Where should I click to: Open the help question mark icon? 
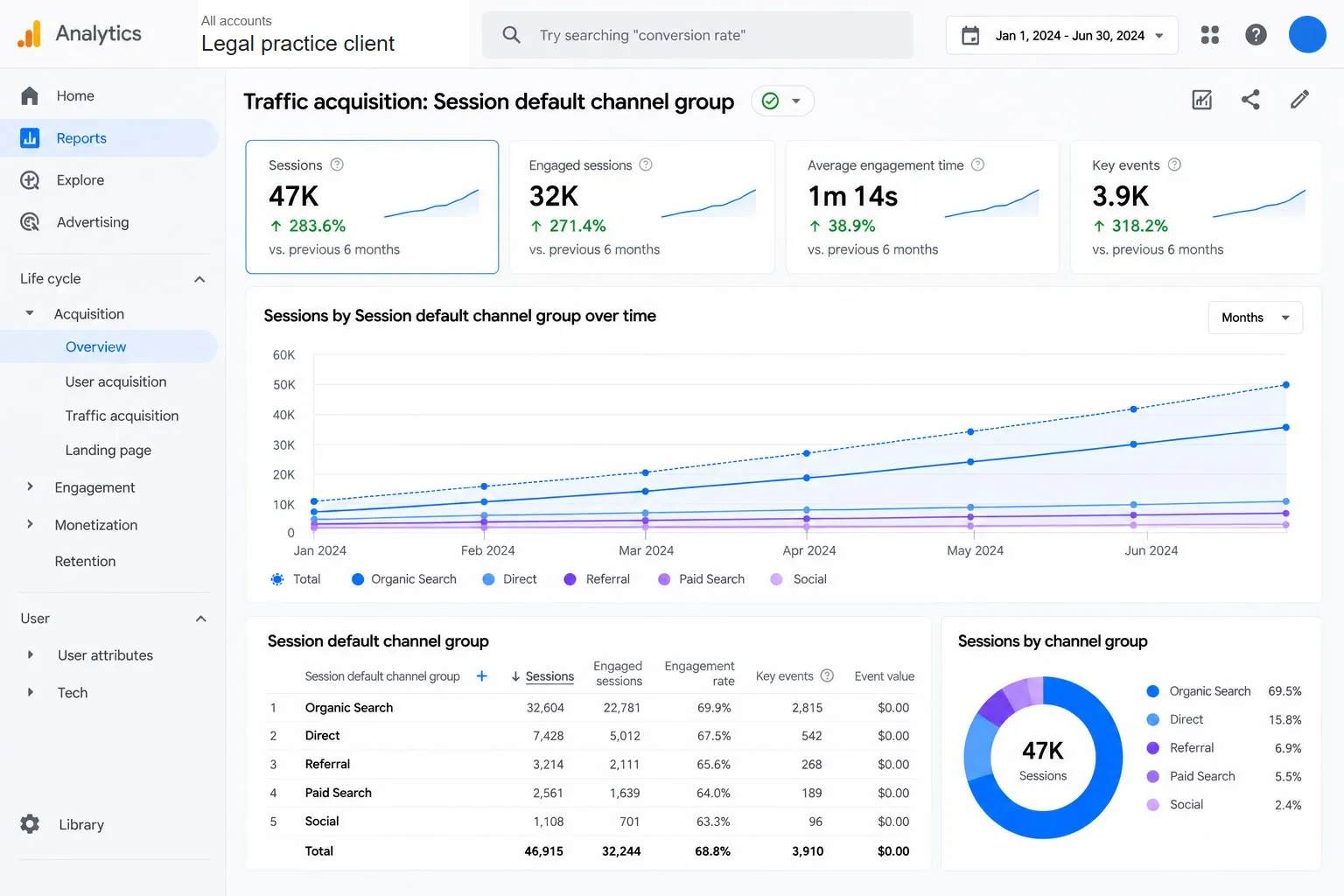[x=1256, y=35]
